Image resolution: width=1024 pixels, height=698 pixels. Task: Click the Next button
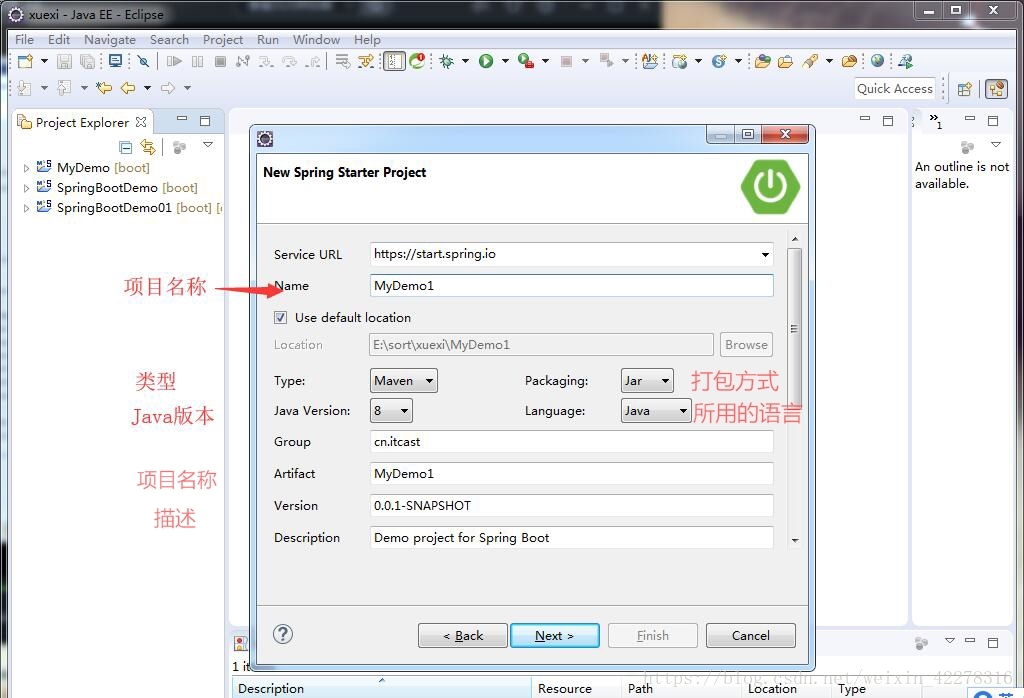pos(554,635)
